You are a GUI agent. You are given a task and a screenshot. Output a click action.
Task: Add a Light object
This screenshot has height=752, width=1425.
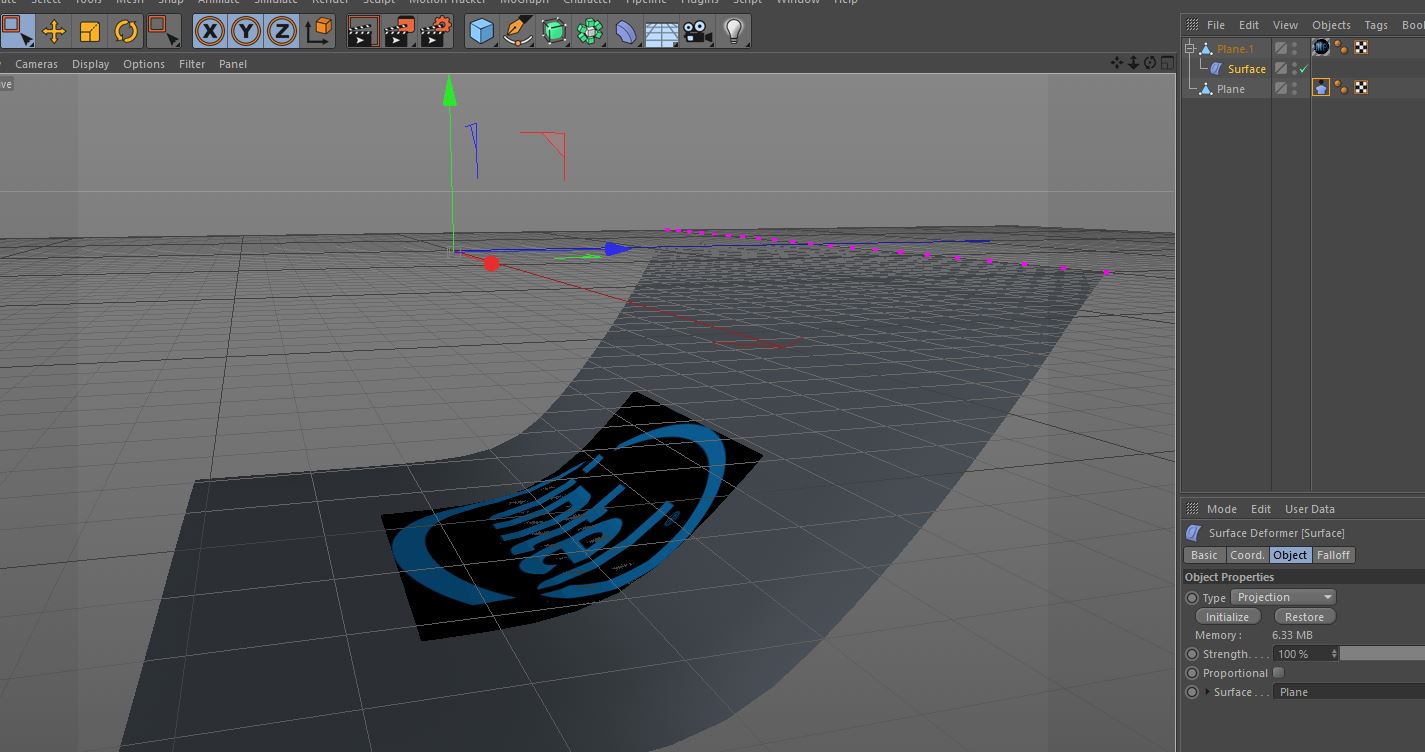click(x=734, y=31)
